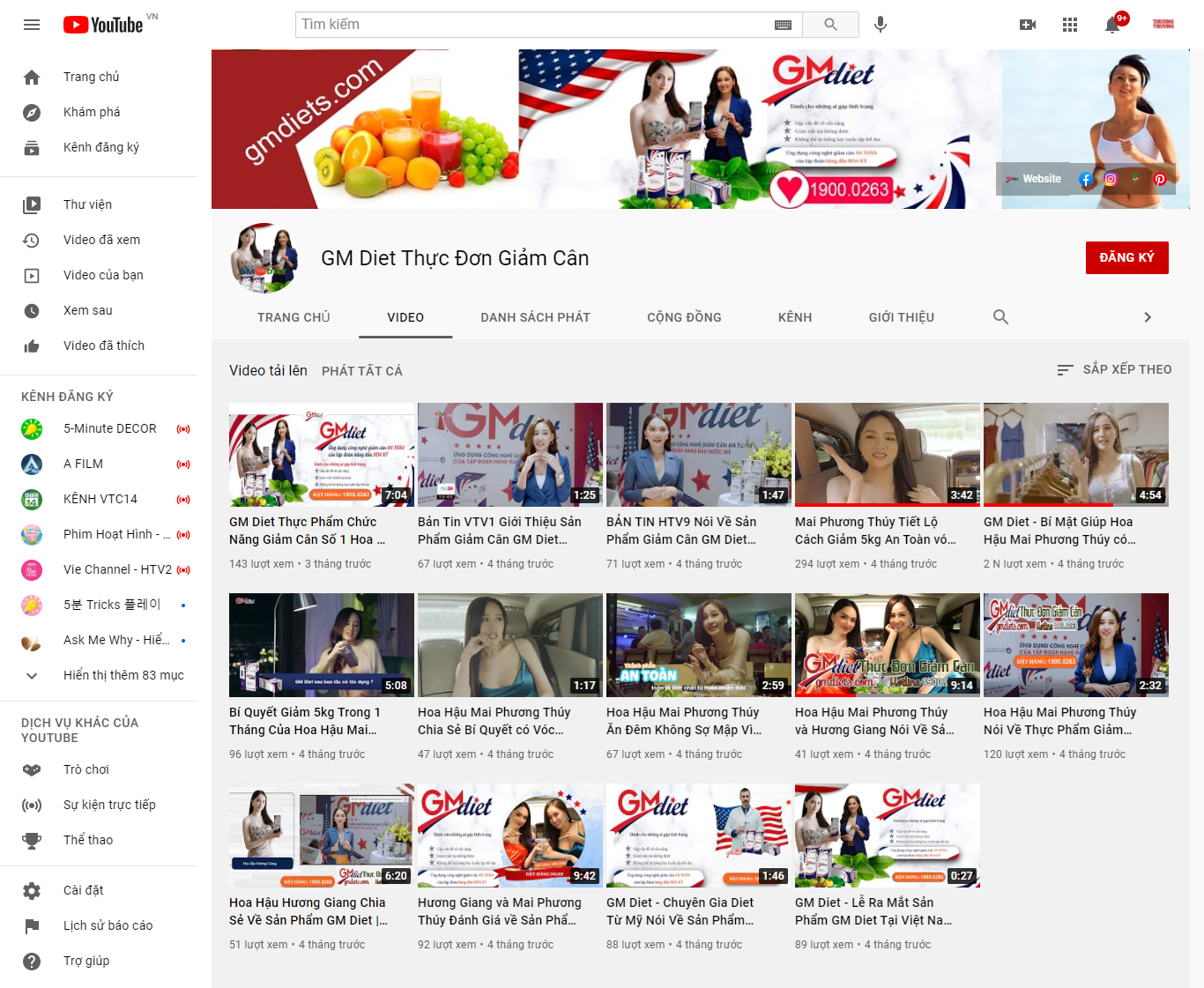Search within channel using magnifier icon
The height and width of the screenshot is (988, 1204).
coord(1000,317)
